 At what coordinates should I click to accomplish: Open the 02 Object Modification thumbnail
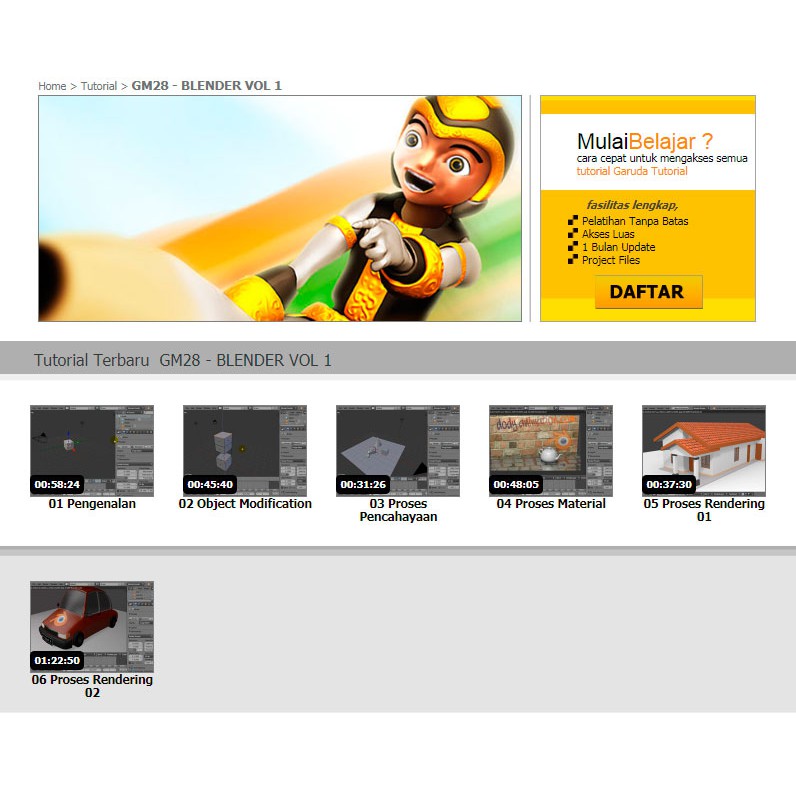[x=245, y=450]
